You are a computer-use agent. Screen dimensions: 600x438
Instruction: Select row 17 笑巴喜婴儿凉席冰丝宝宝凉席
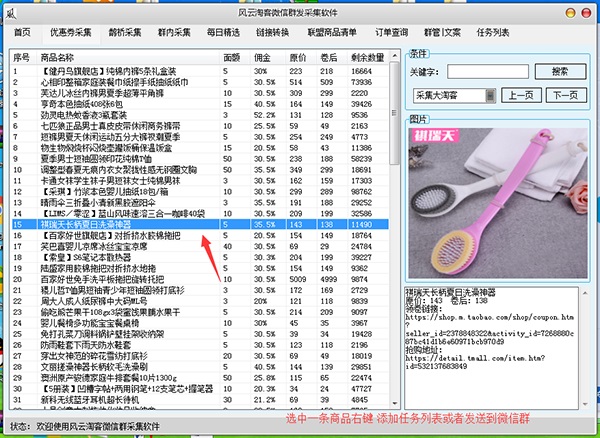click(199, 246)
